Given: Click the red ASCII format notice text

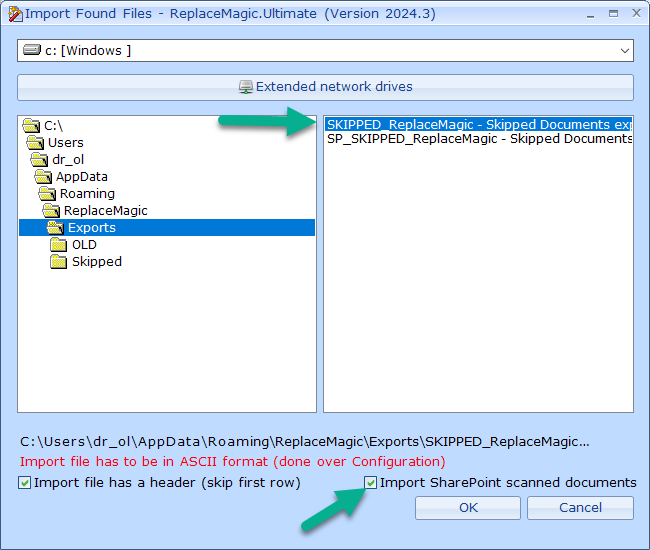Looking at the screenshot, I should (x=233, y=462).
